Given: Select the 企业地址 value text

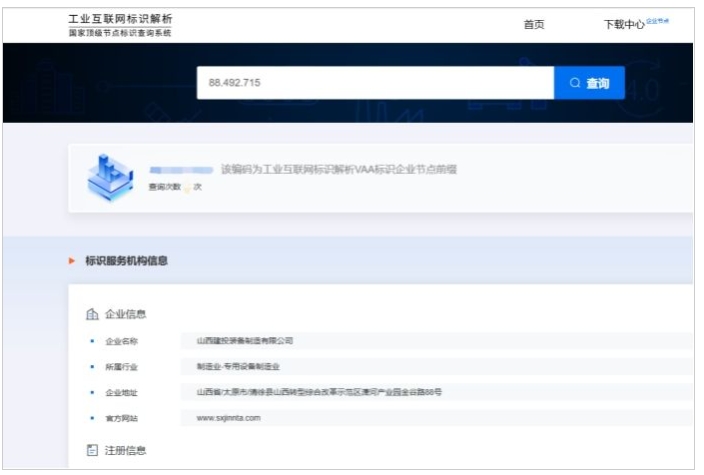Looking at the screenshot, I should 319,392.
